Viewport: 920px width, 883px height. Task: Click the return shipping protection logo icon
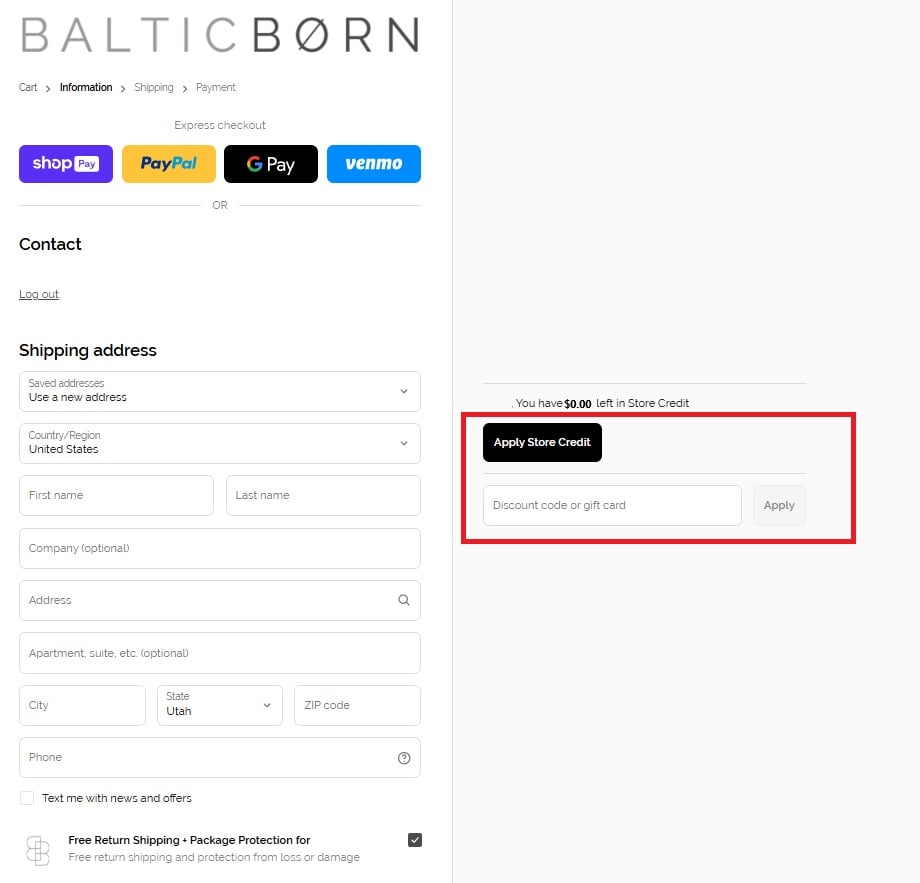click(x=37, y=850)
